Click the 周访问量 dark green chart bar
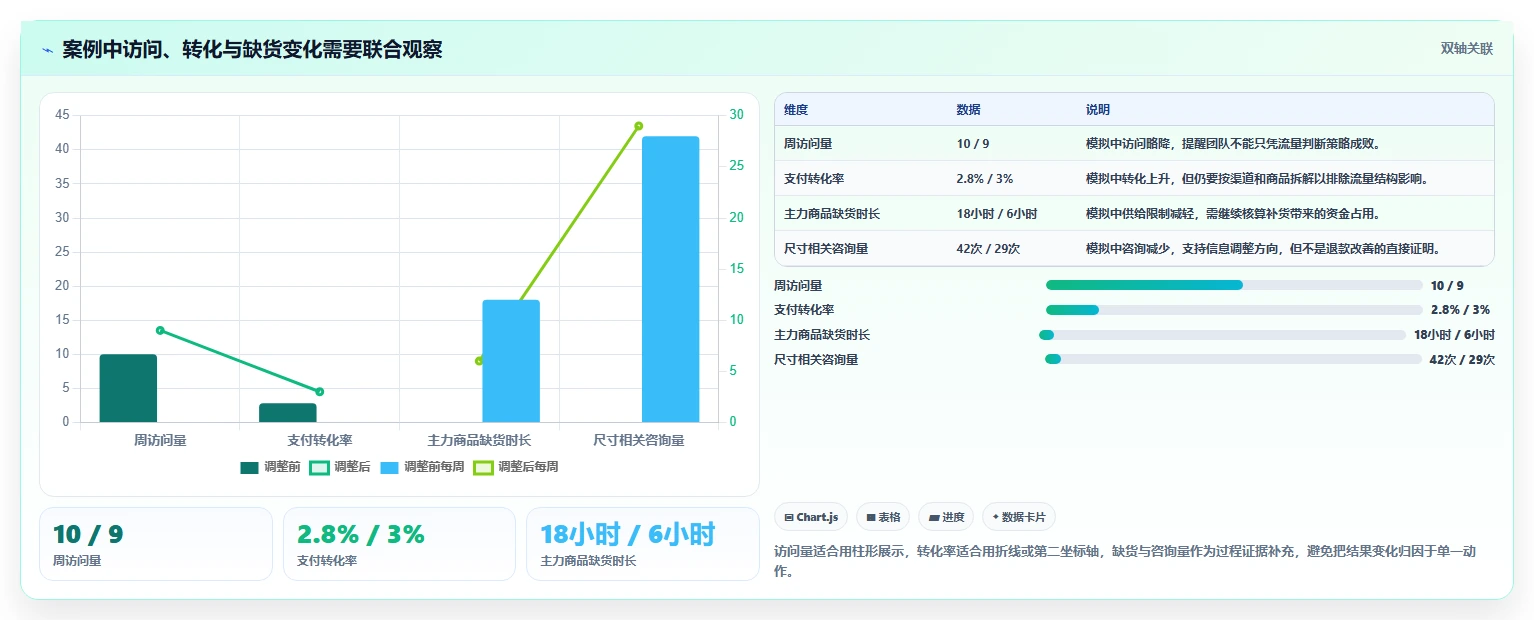 [x=128, y=388]
